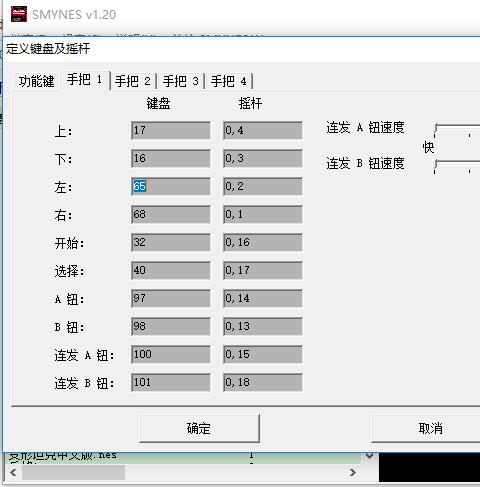Click the 右 keyboard field showing 68
Image resolution: width=480 pixels, height=487 pixels.
[171, 214]
